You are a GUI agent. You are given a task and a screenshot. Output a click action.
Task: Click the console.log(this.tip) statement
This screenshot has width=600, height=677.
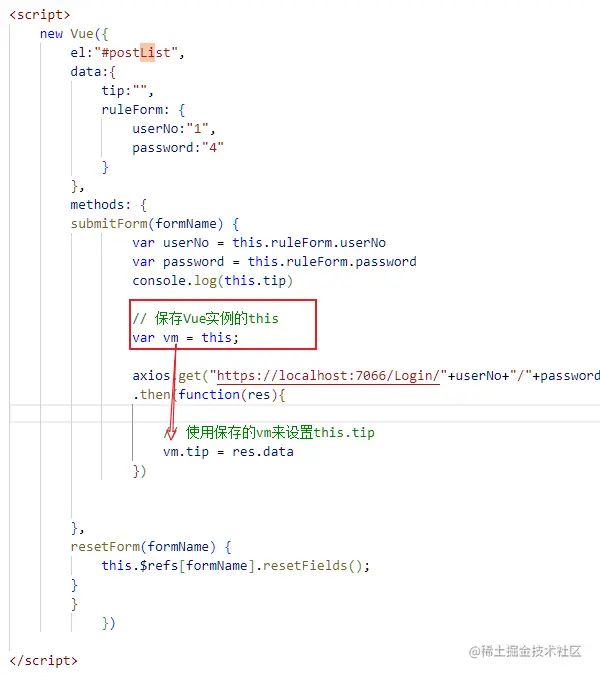(212, 281)
